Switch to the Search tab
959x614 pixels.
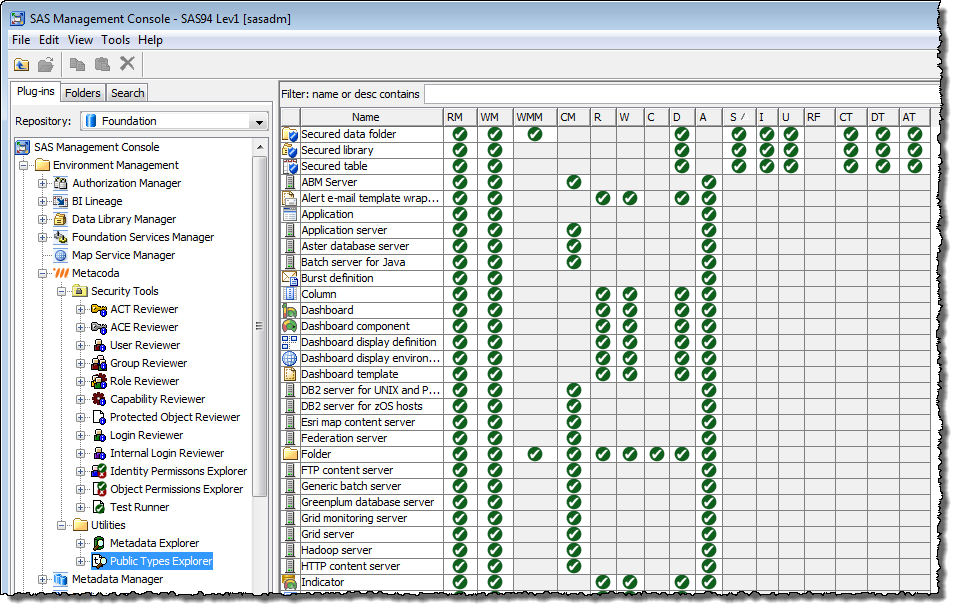(x=128, y=93)
